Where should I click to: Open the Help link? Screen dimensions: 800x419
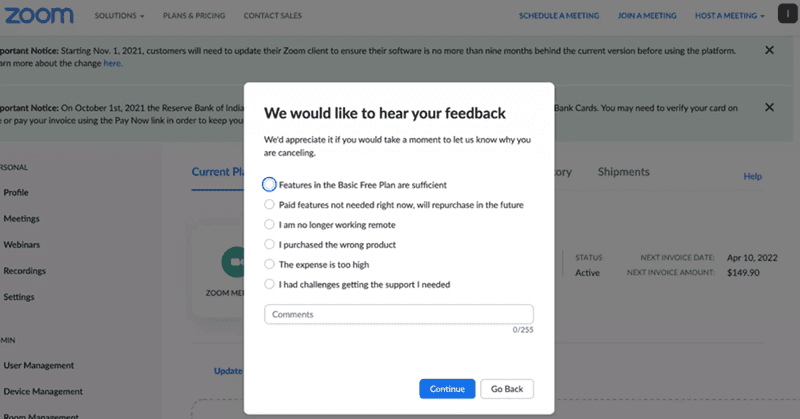(752, 177)
